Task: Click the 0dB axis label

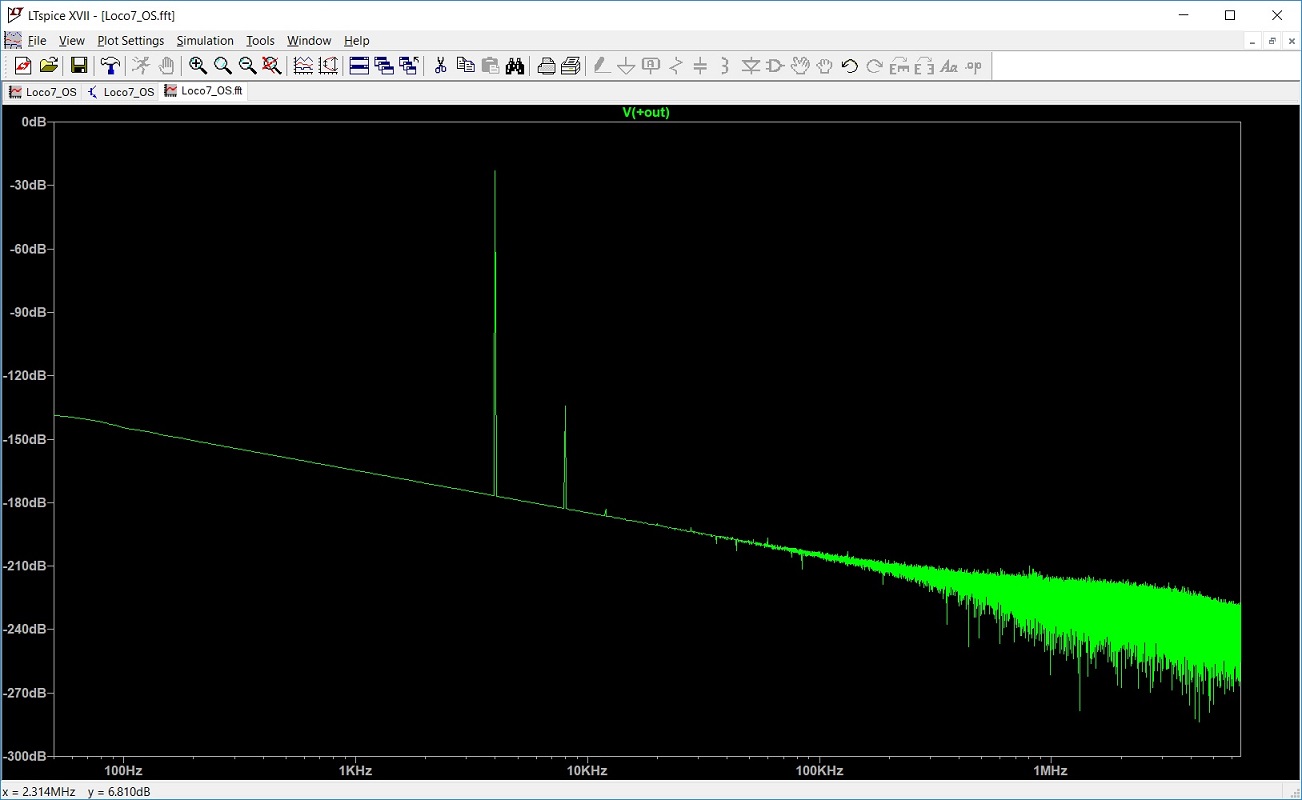Action: click(x=33, y=121)
